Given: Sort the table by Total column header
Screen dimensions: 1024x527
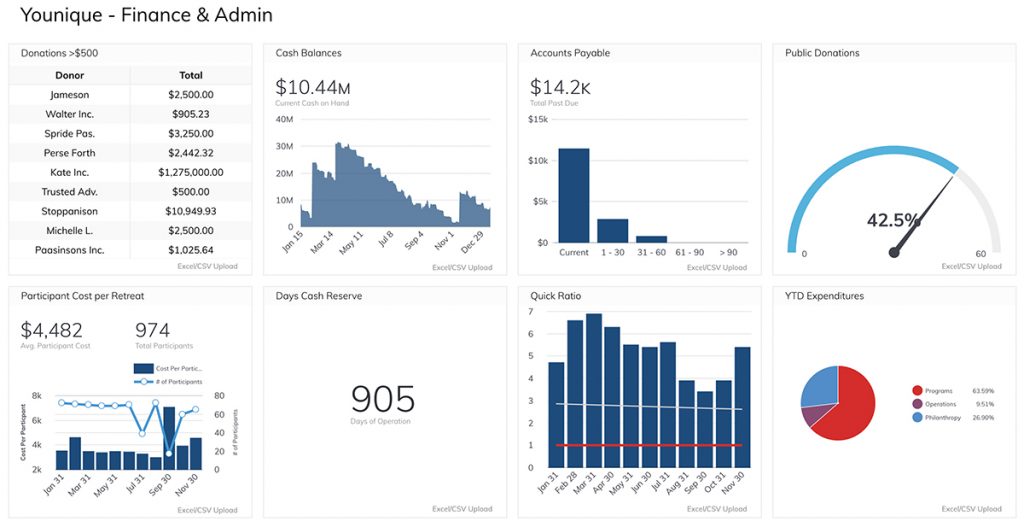Looking at the screenshot, I should tap(191, 75).
